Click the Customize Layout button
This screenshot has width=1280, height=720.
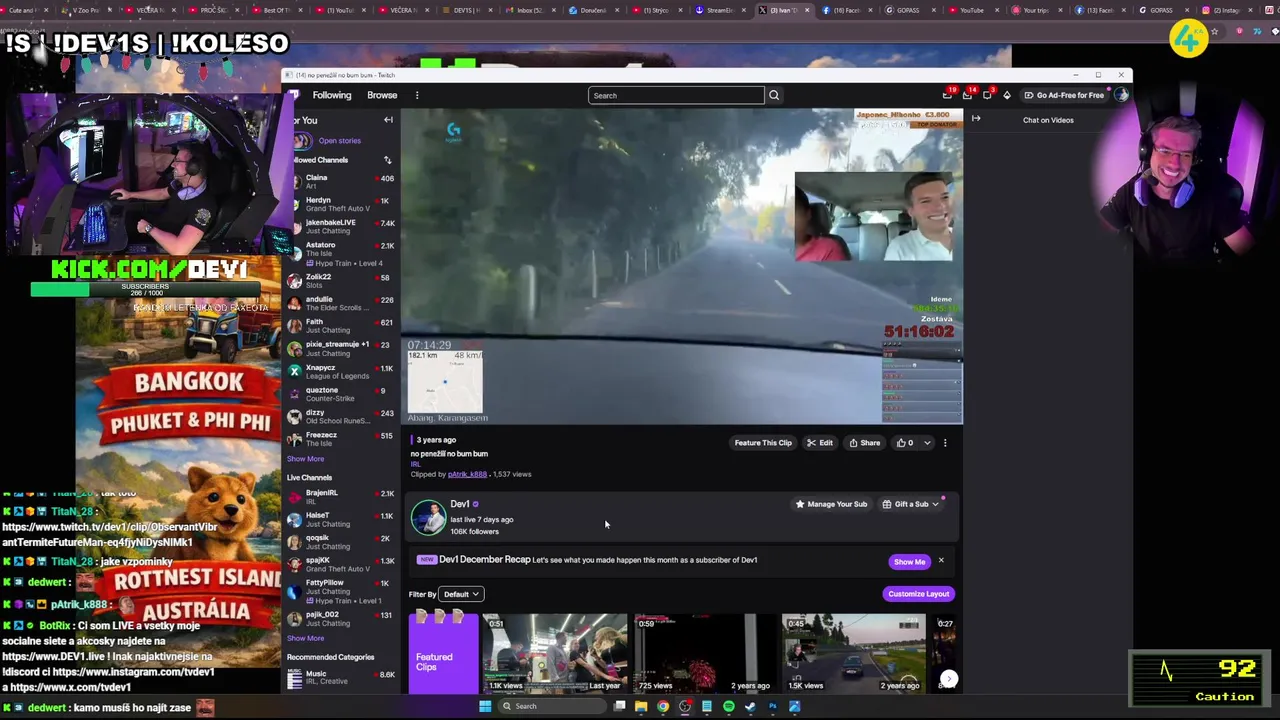918,594
